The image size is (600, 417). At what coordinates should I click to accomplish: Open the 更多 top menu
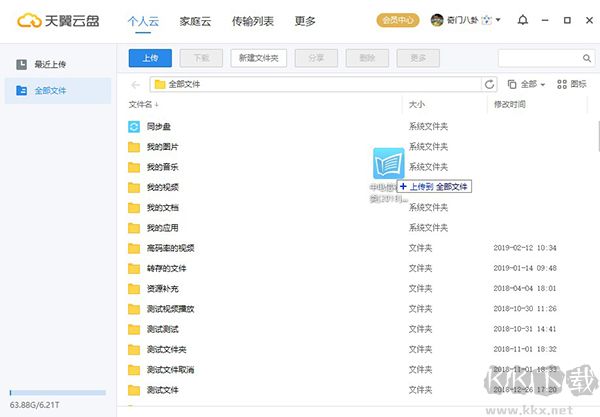click(x=305, y=21)
